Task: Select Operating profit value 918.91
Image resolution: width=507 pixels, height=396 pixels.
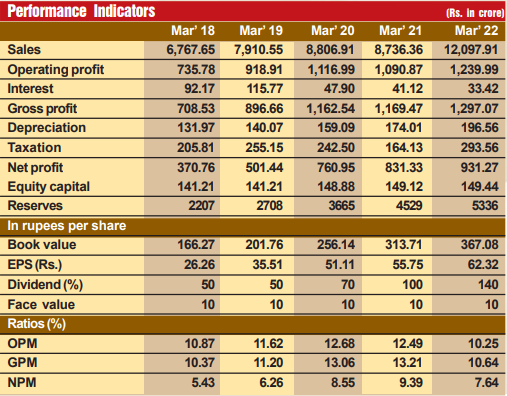Action: (x=264, y=69)
